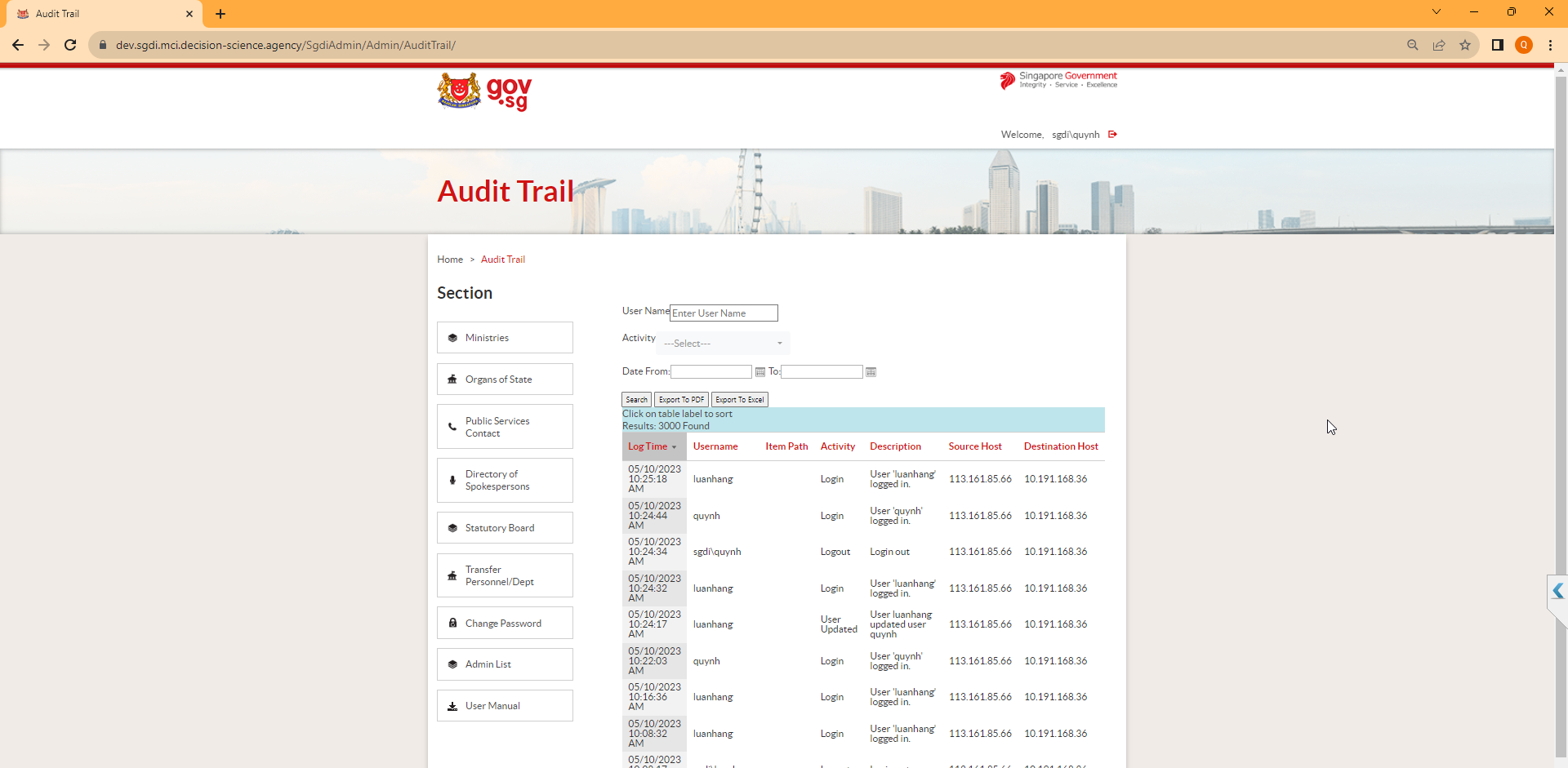Focus the User Name input field
1568x768 pixels.
click(724, 313)
